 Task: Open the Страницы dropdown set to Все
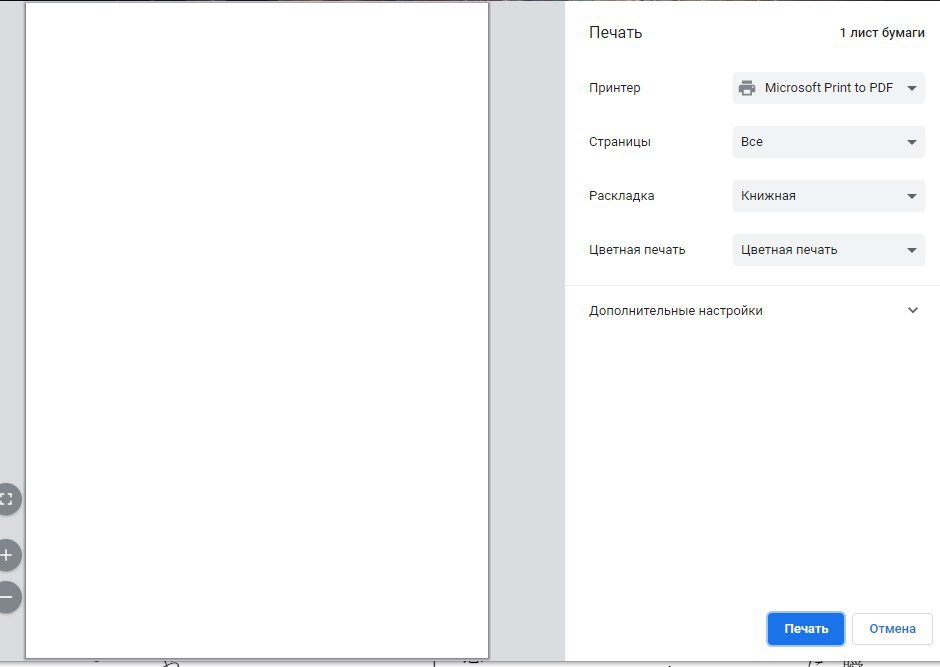tap(828, 142)
